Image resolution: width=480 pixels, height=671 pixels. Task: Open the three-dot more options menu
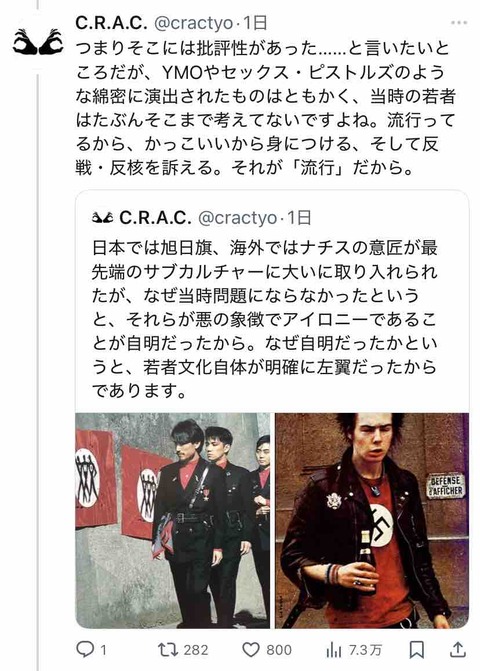[x=458, y=22]
